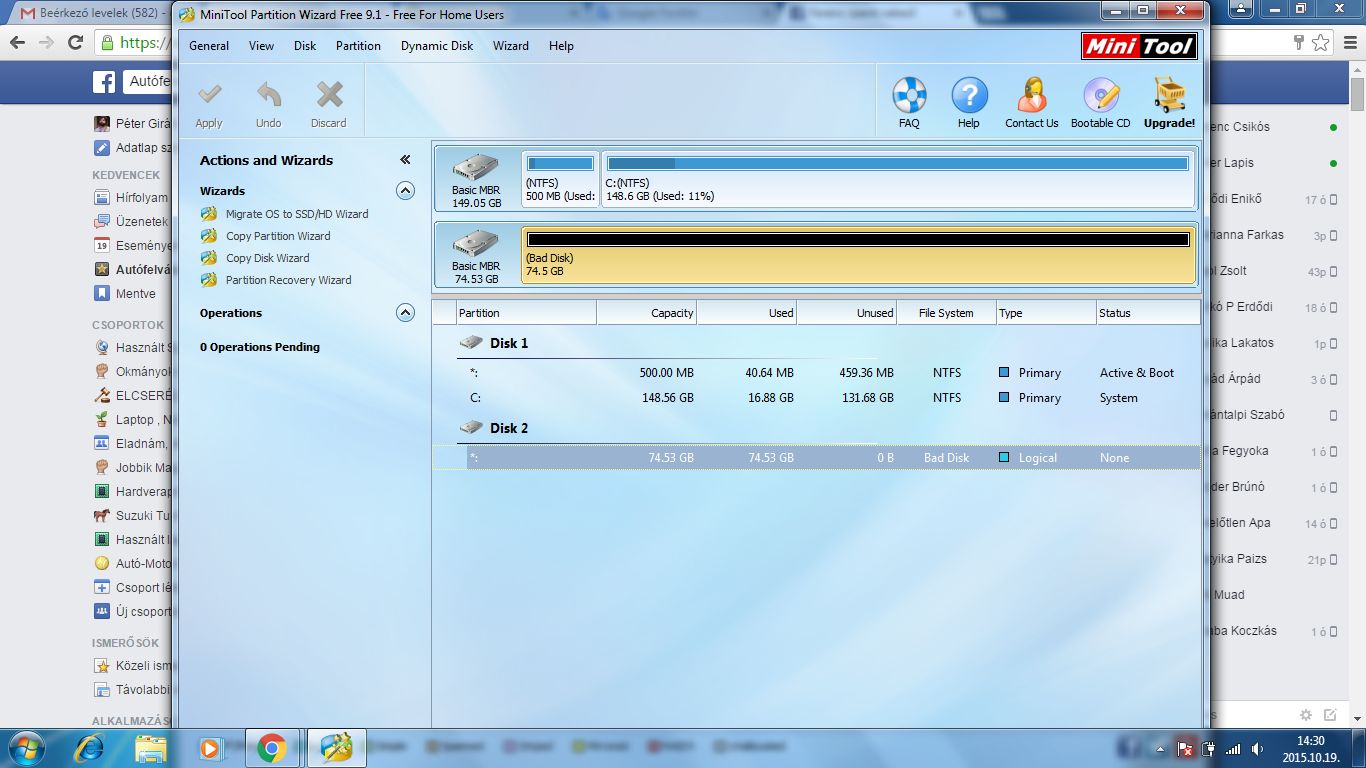This screenshot has height=768, width=1366.
Task: Click the Upgrade shopping cart icon
Action: coord(1169,96)
